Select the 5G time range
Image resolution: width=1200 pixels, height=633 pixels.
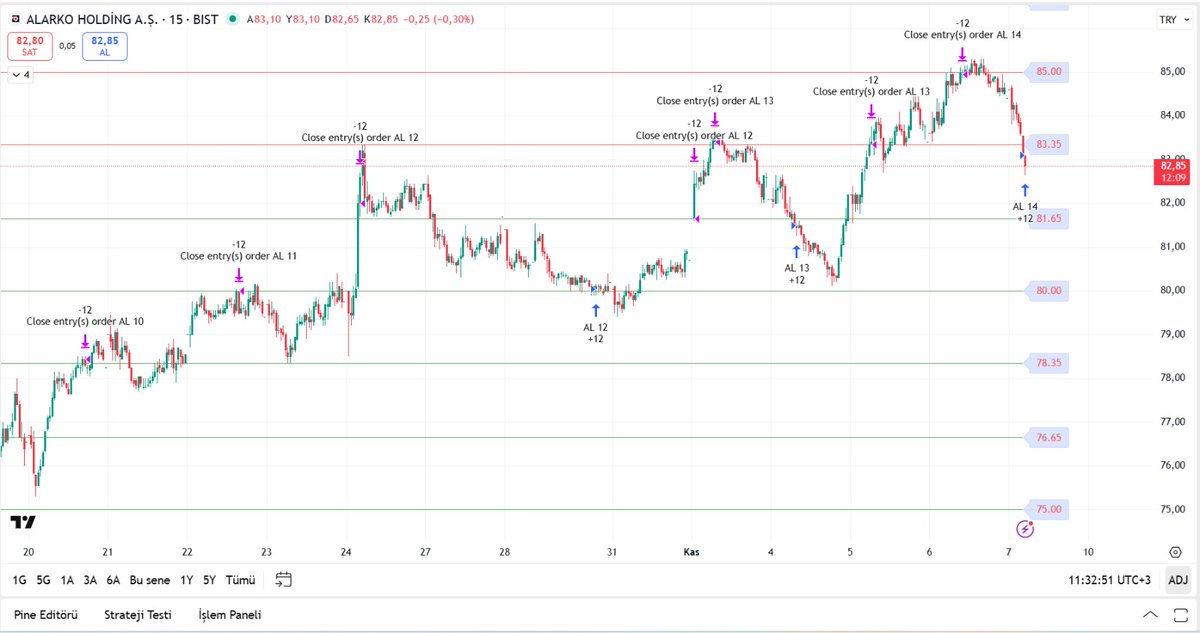(43, 580)
